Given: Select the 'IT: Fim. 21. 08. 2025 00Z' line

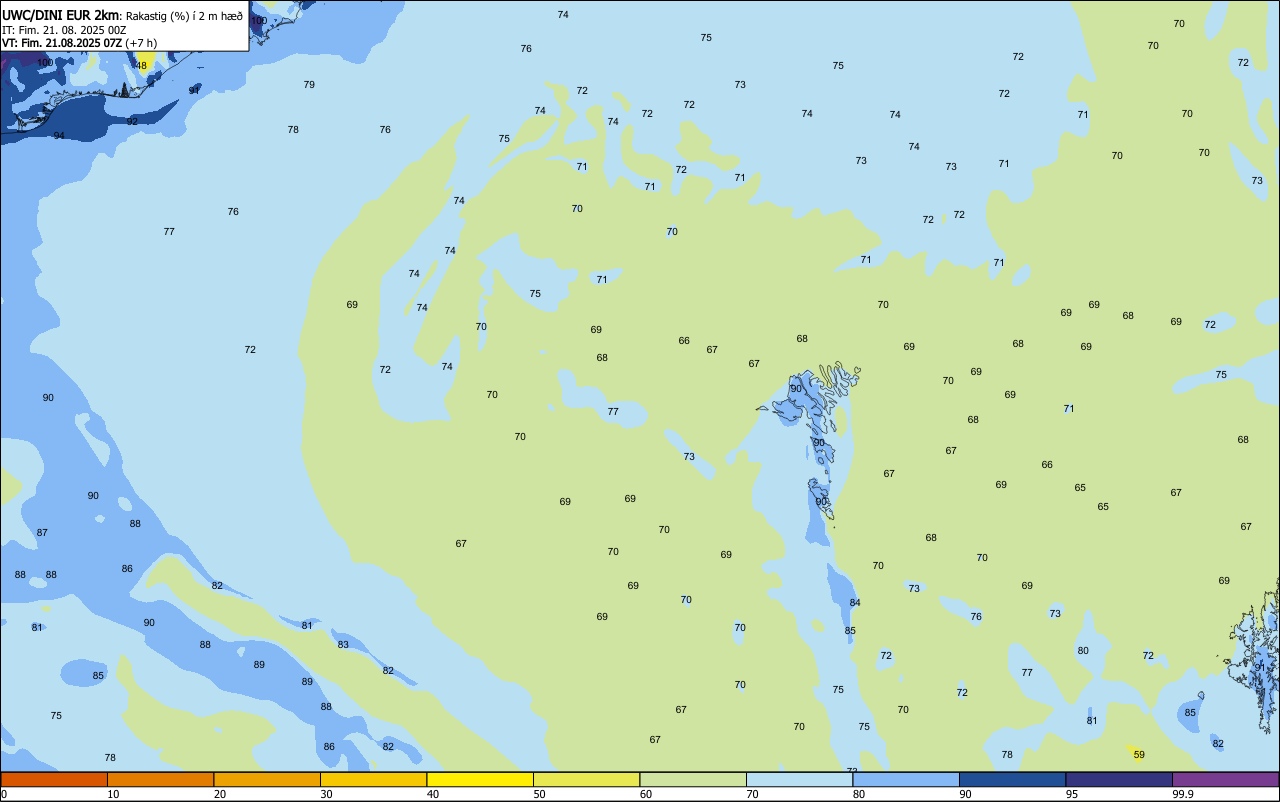Looking at the screenshot, I should click(64, 30).
